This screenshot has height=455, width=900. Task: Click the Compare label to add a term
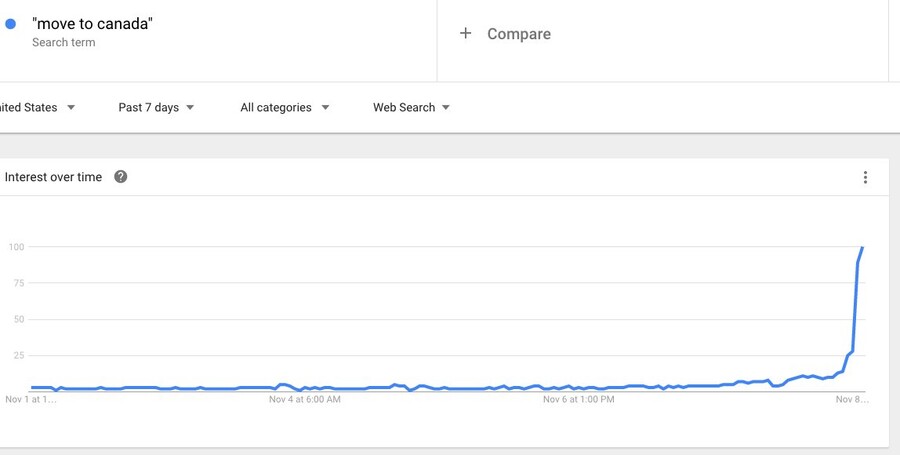tap(518, 34)
